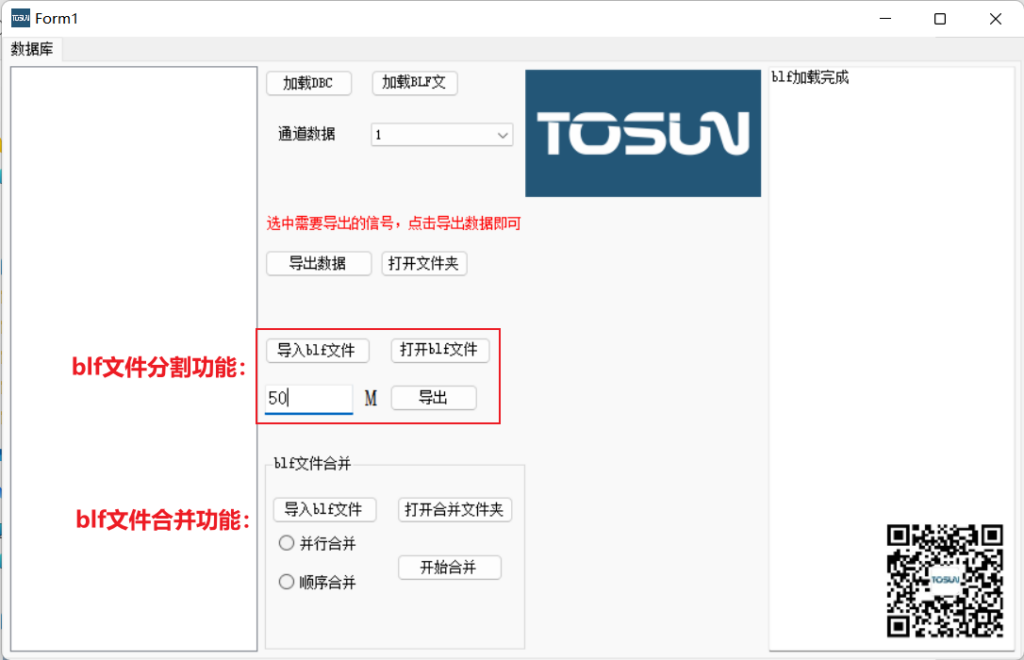The width and height of the screenshot is (1024, 660).
Task: Click the 打开合并文件夹 button
Action: [x=454, y=510]
